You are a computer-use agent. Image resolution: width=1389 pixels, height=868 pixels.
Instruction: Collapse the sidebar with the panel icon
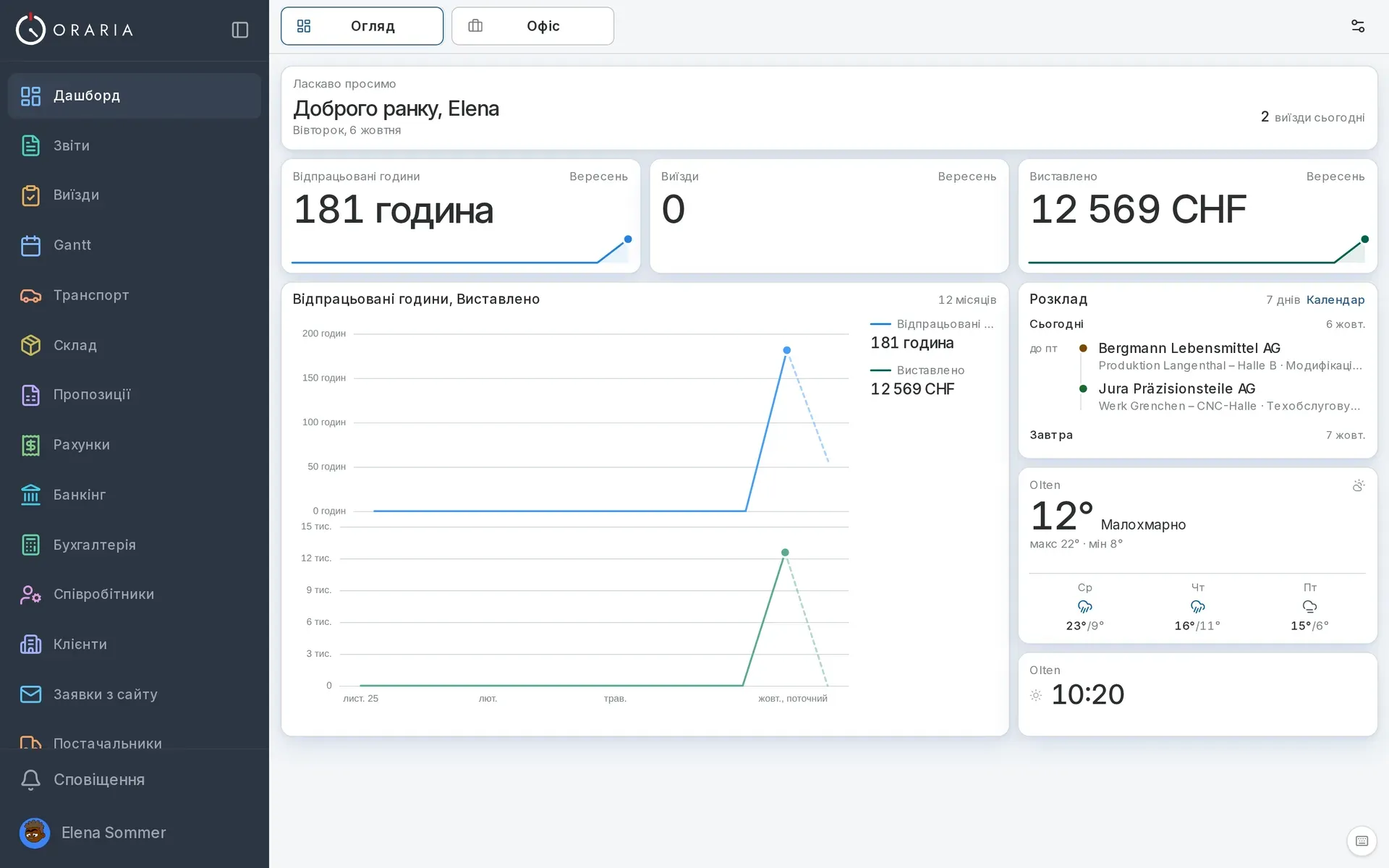tap(240, 30)
